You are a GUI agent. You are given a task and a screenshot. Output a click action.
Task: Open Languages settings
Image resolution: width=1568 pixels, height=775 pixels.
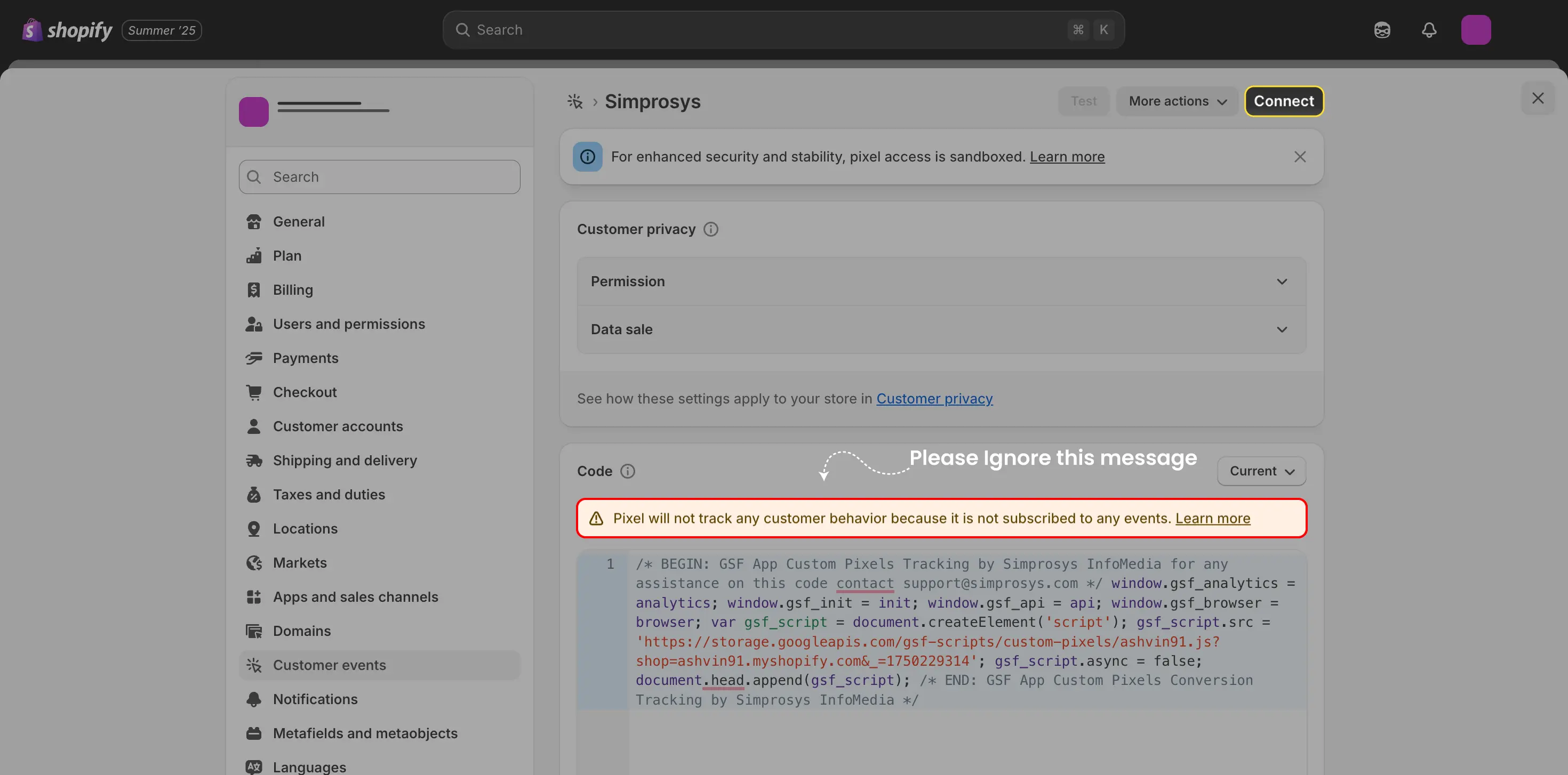379,766
